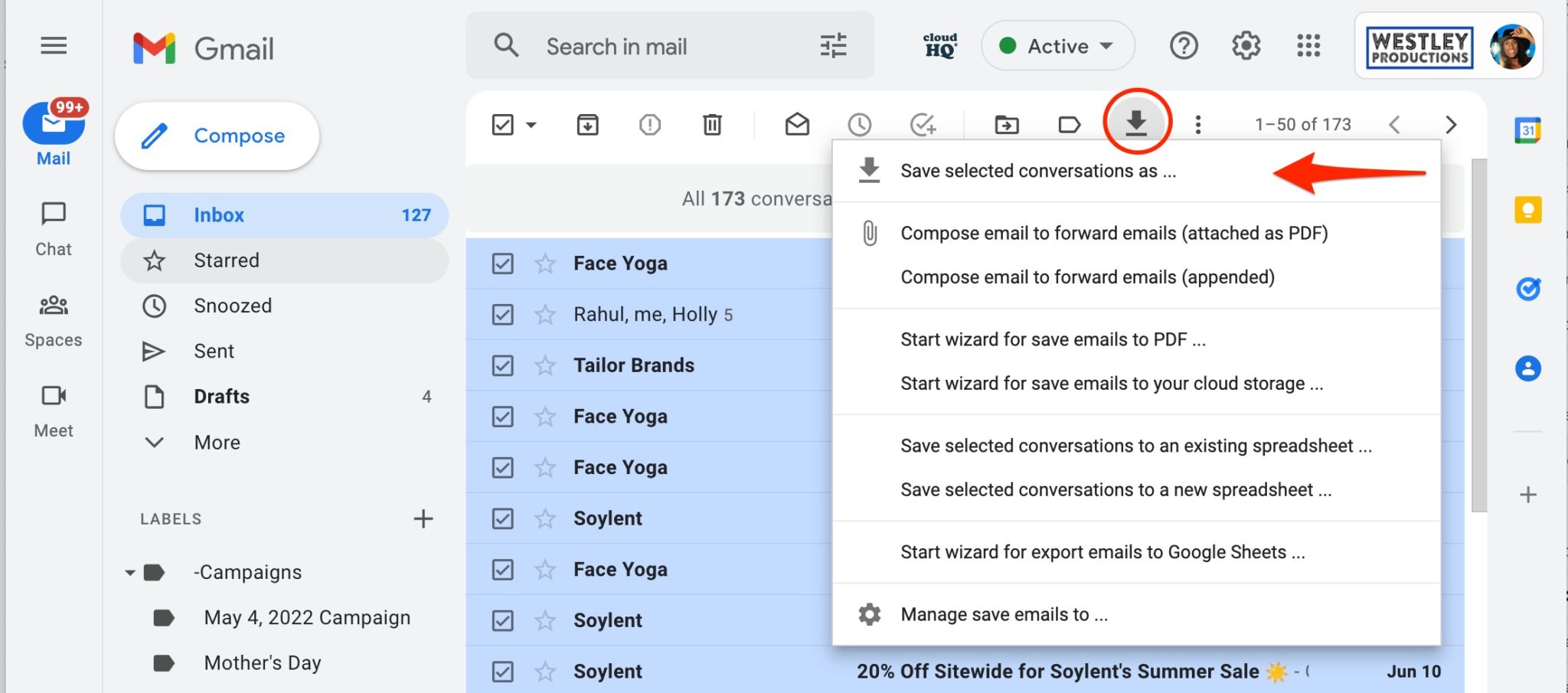This screenshot has height=693, width=1568.
Task: Archive the selected conversations
Action: point(587,124)
